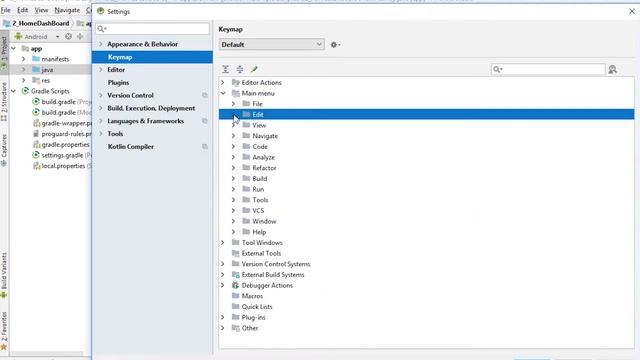Click the locate target icon in project toolbar

[69, 36]
